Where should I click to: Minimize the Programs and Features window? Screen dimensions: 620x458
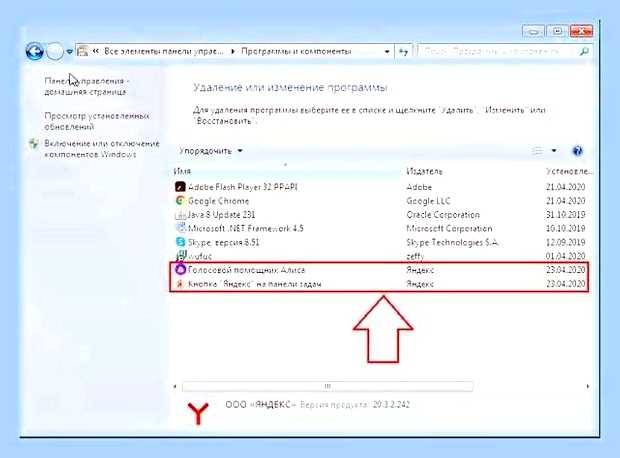pyautogui.click(x=533, y=31)
